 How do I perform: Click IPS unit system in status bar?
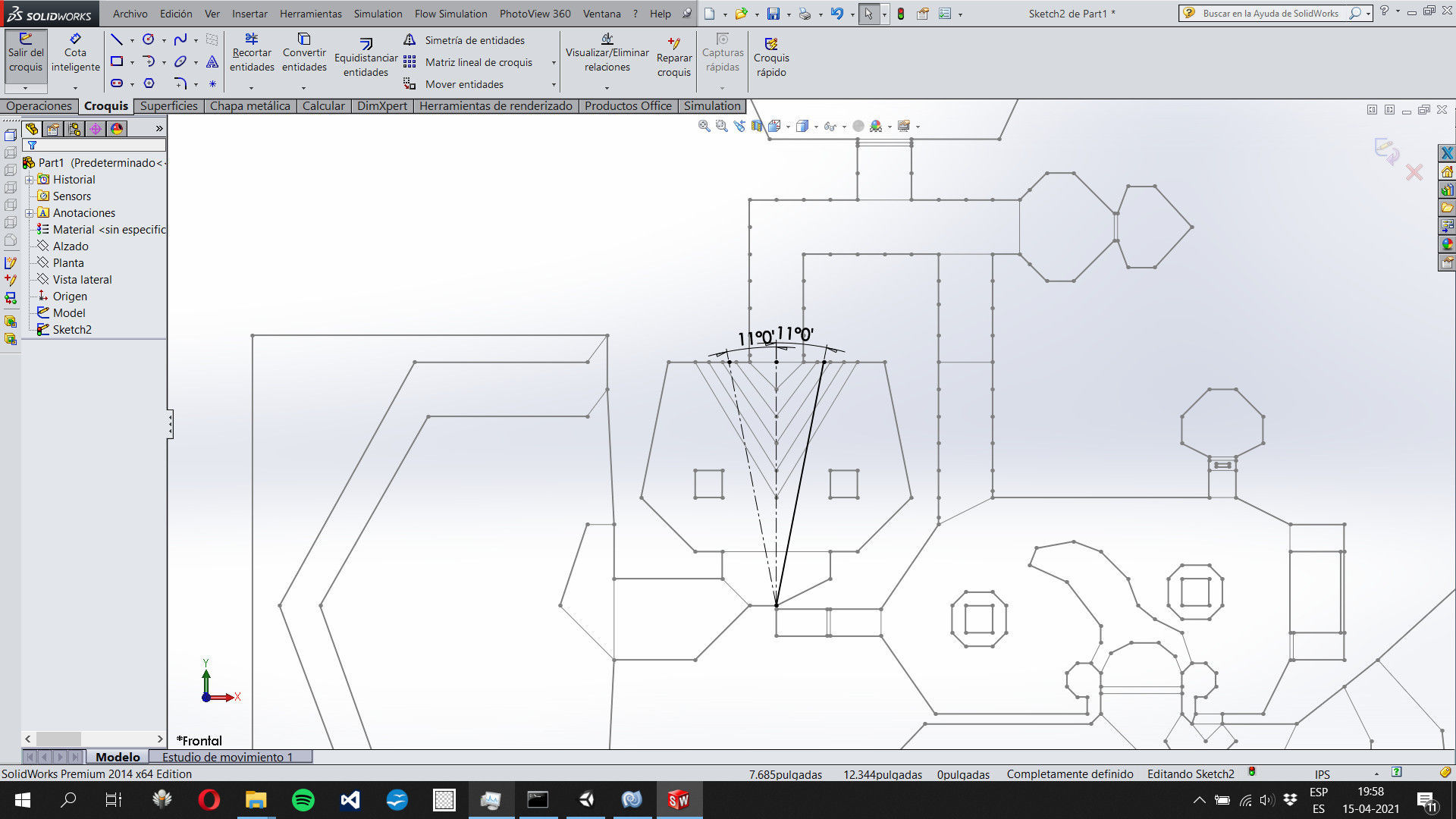(1322, 774)
